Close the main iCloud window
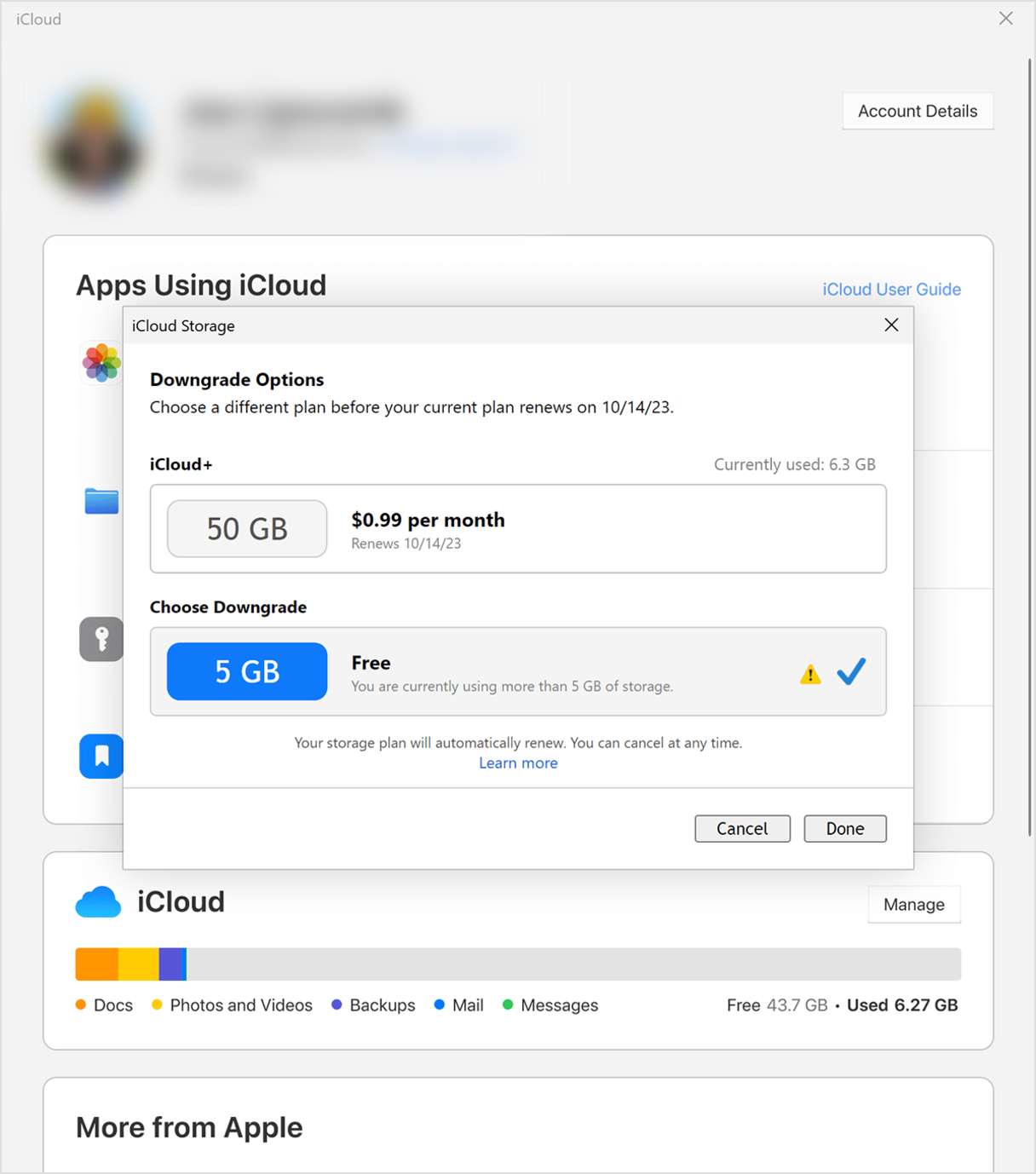Screen dimensions: 1036x1174 [x=1006, y=18]
